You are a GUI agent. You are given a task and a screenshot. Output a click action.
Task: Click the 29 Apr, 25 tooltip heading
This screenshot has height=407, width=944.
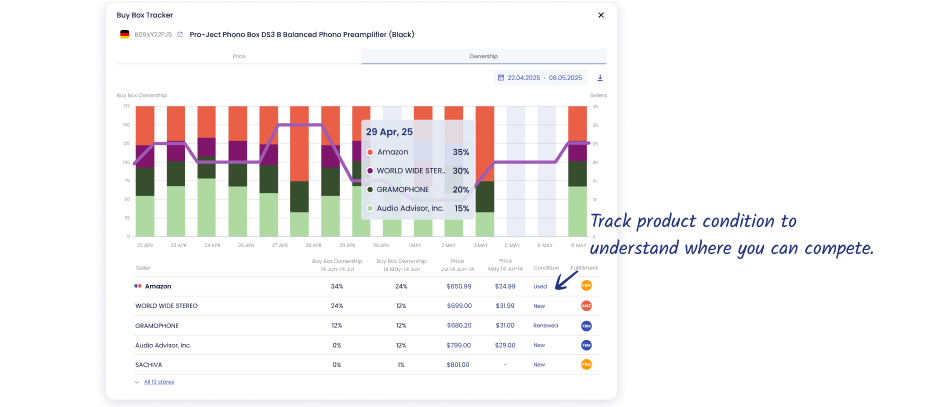[x=389, y=131]
